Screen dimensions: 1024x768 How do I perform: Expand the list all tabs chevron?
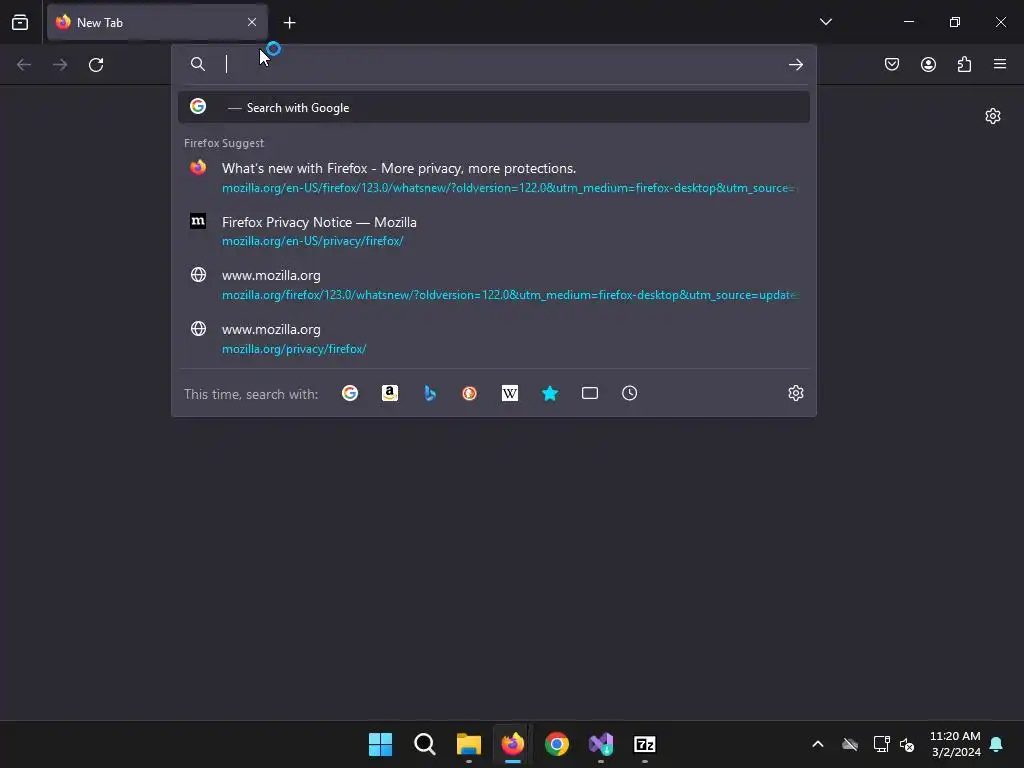(x=825, y=22)
